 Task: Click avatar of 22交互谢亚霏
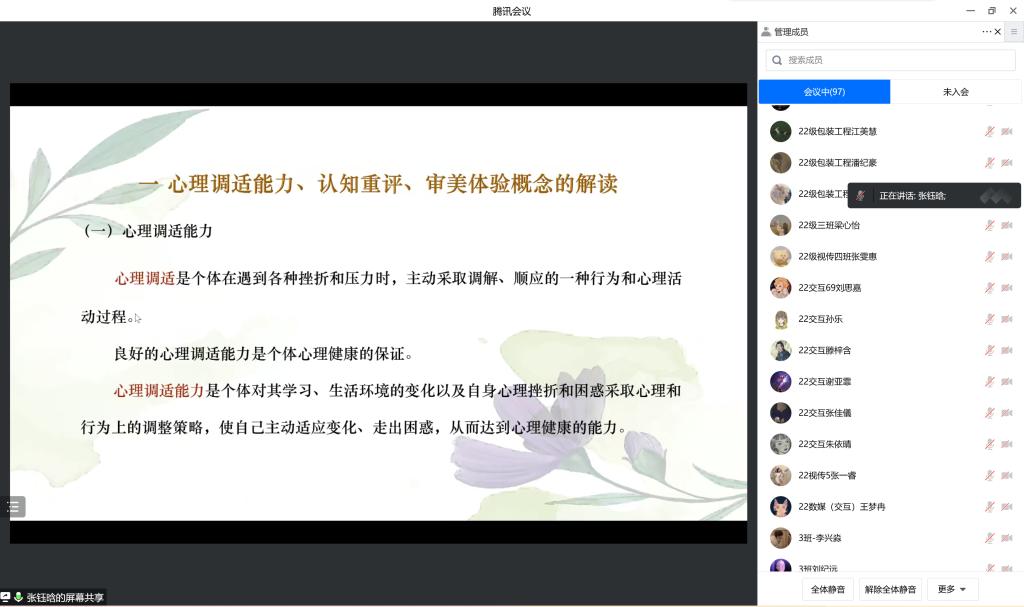780,381
